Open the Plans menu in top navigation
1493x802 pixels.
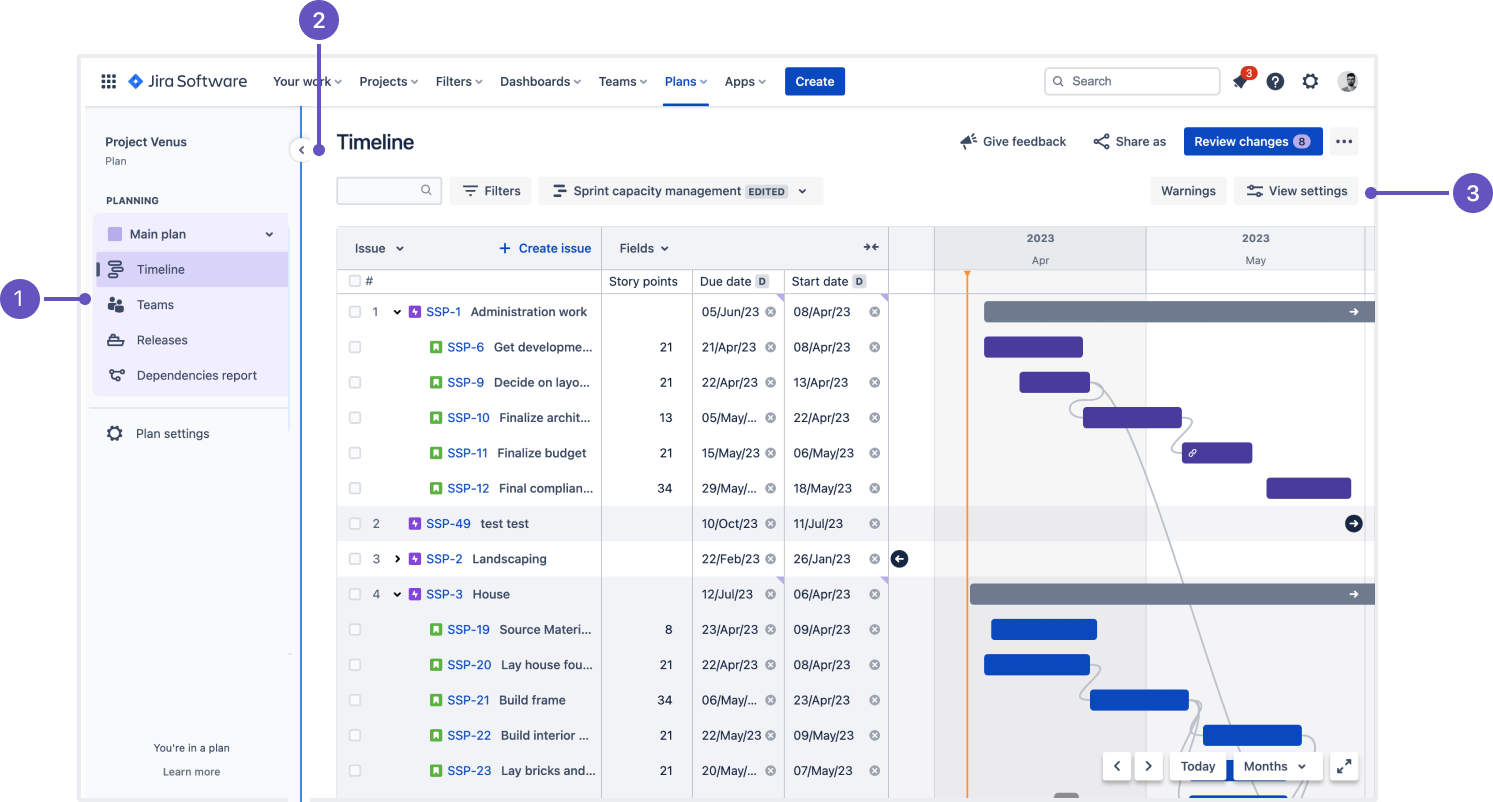pyautogui.click(x=685, y=81)
